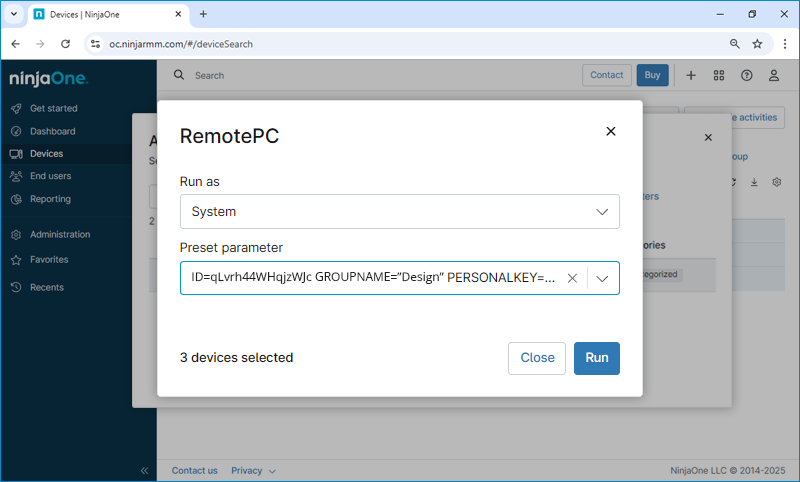Go to Dashboard in sidebar
800x482 pixels.
point(53,131)
